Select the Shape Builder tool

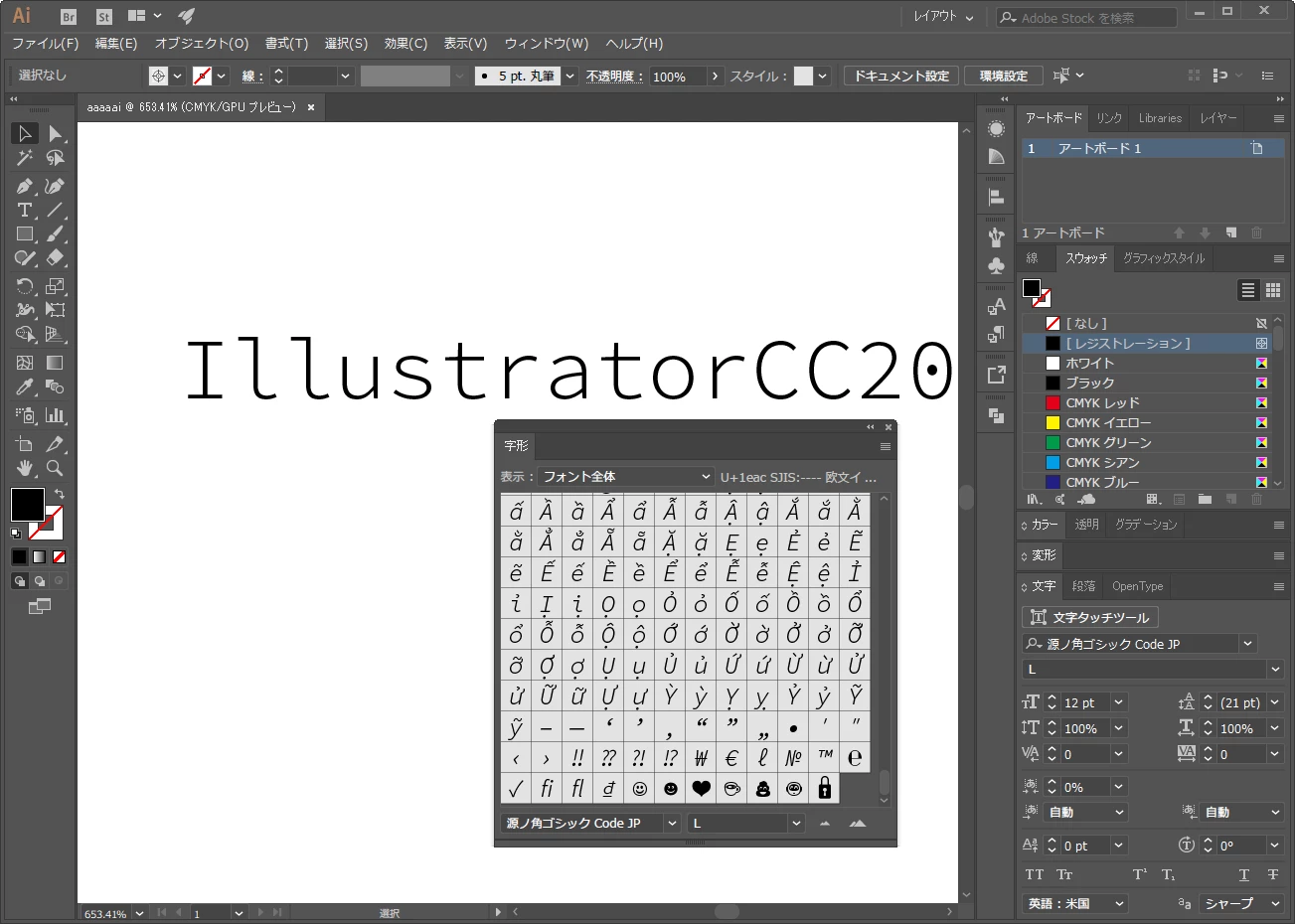point(25,334)
